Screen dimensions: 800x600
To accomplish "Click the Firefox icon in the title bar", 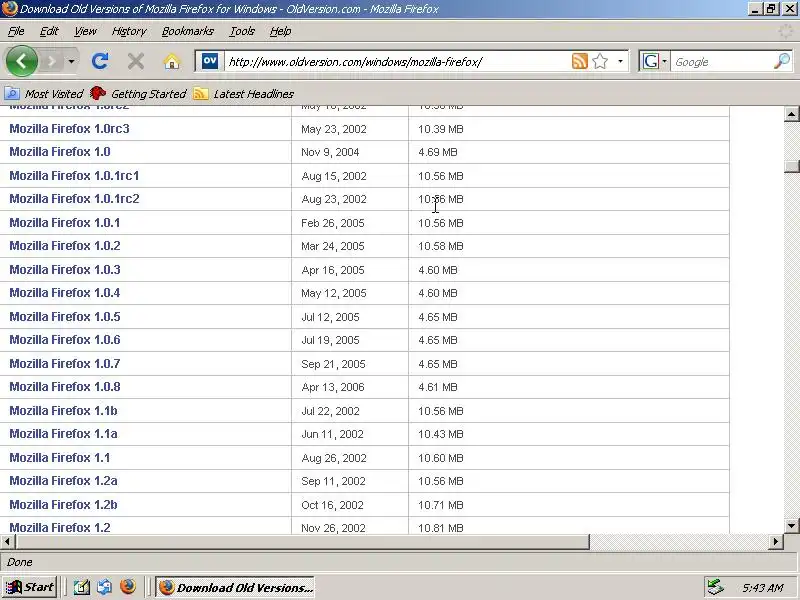I will 9,9.
